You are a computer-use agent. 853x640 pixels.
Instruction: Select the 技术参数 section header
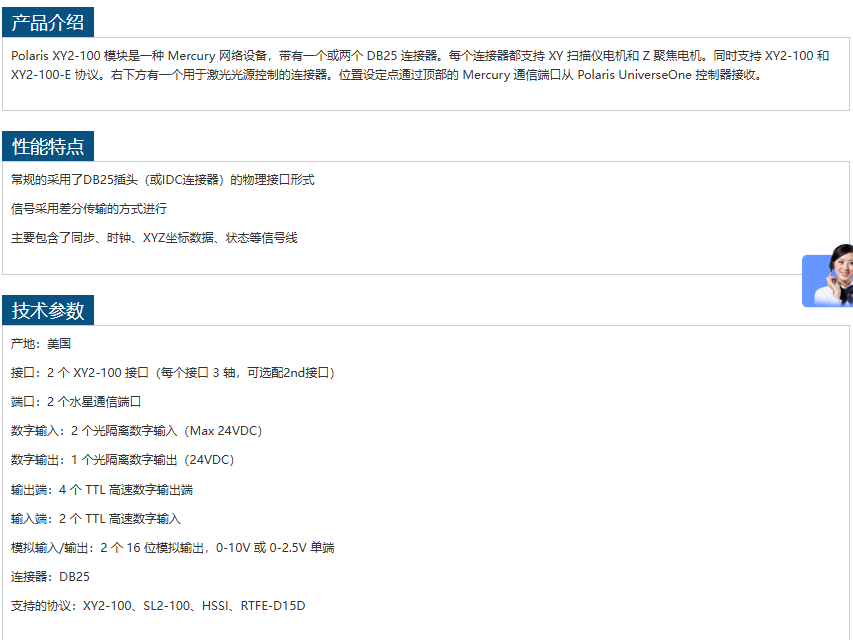[48, 310]
